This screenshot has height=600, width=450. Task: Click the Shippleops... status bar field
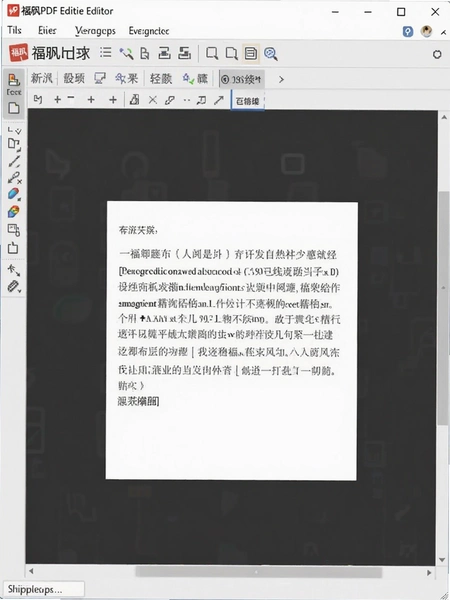pyautogui.click(x=43, y=589)
